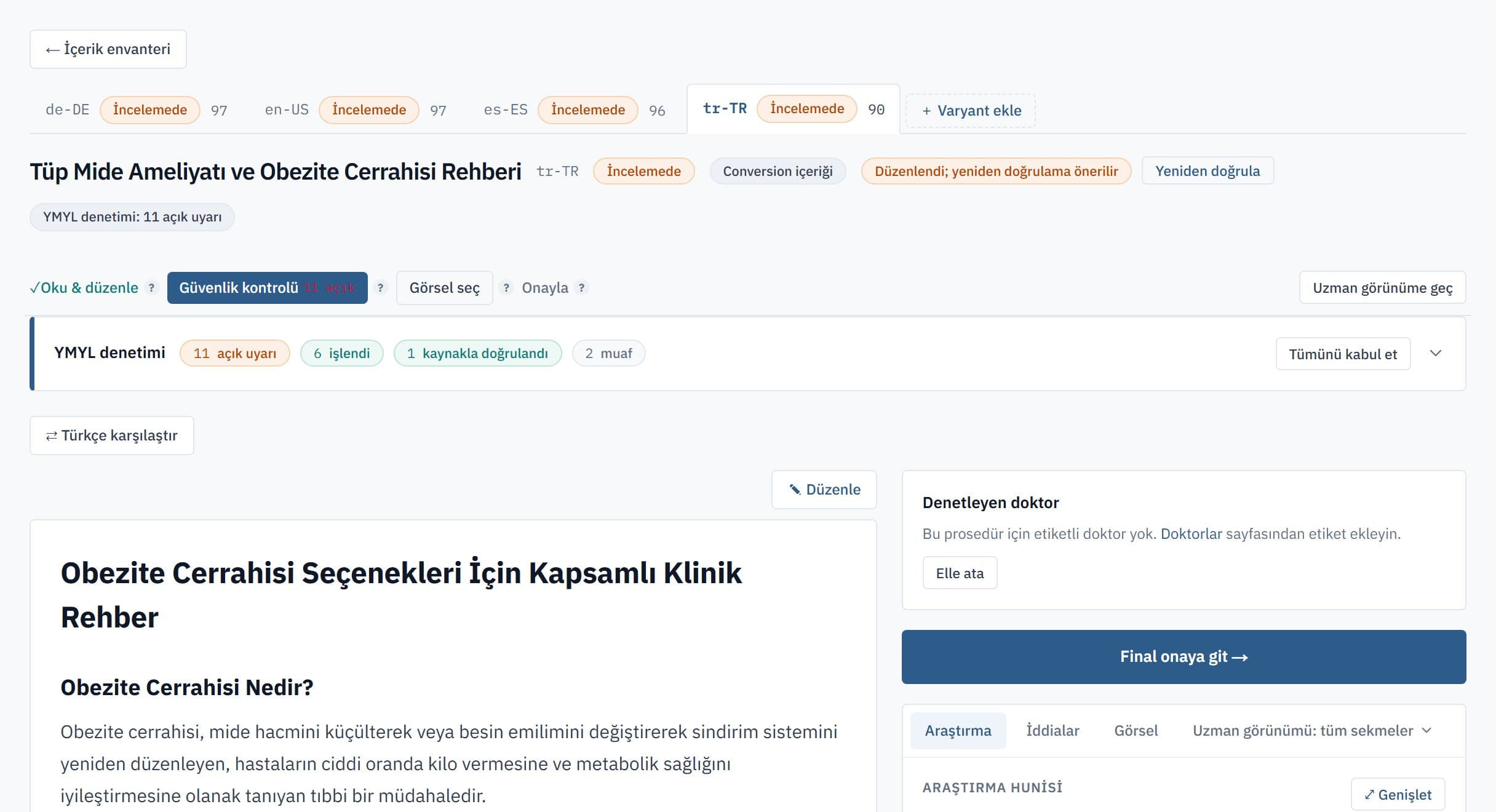Open help icon beside Onayla

(581, 288)
